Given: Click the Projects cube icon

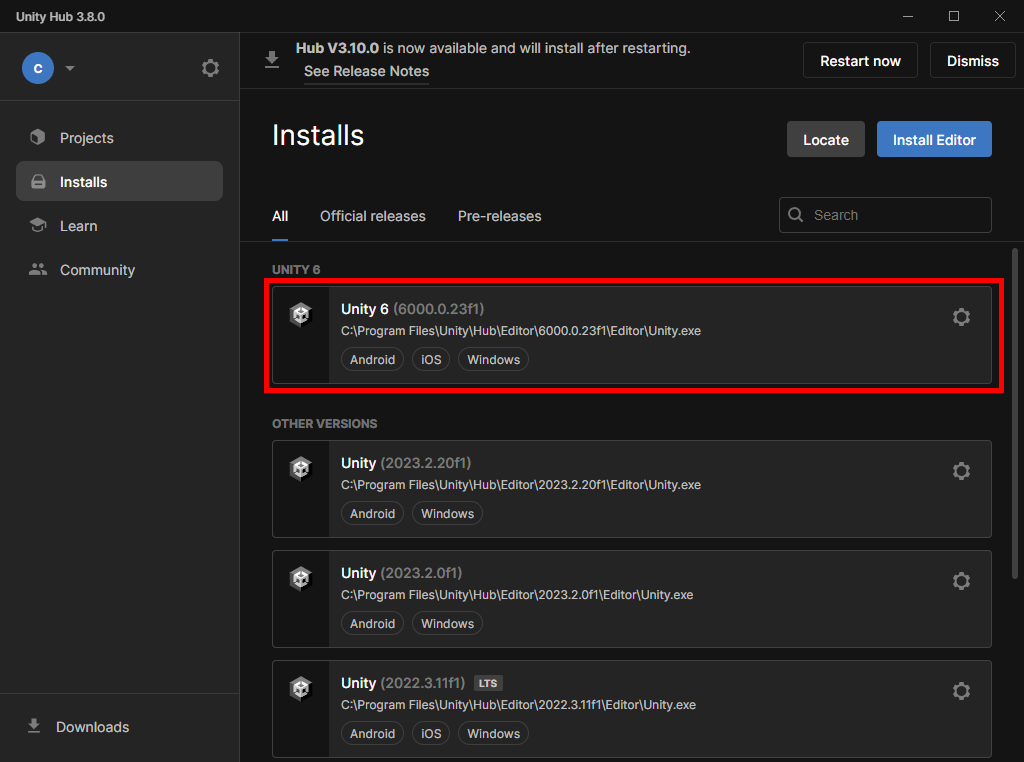Looking at the screenshot, I should pyautogui.click(x=38, y=137).
